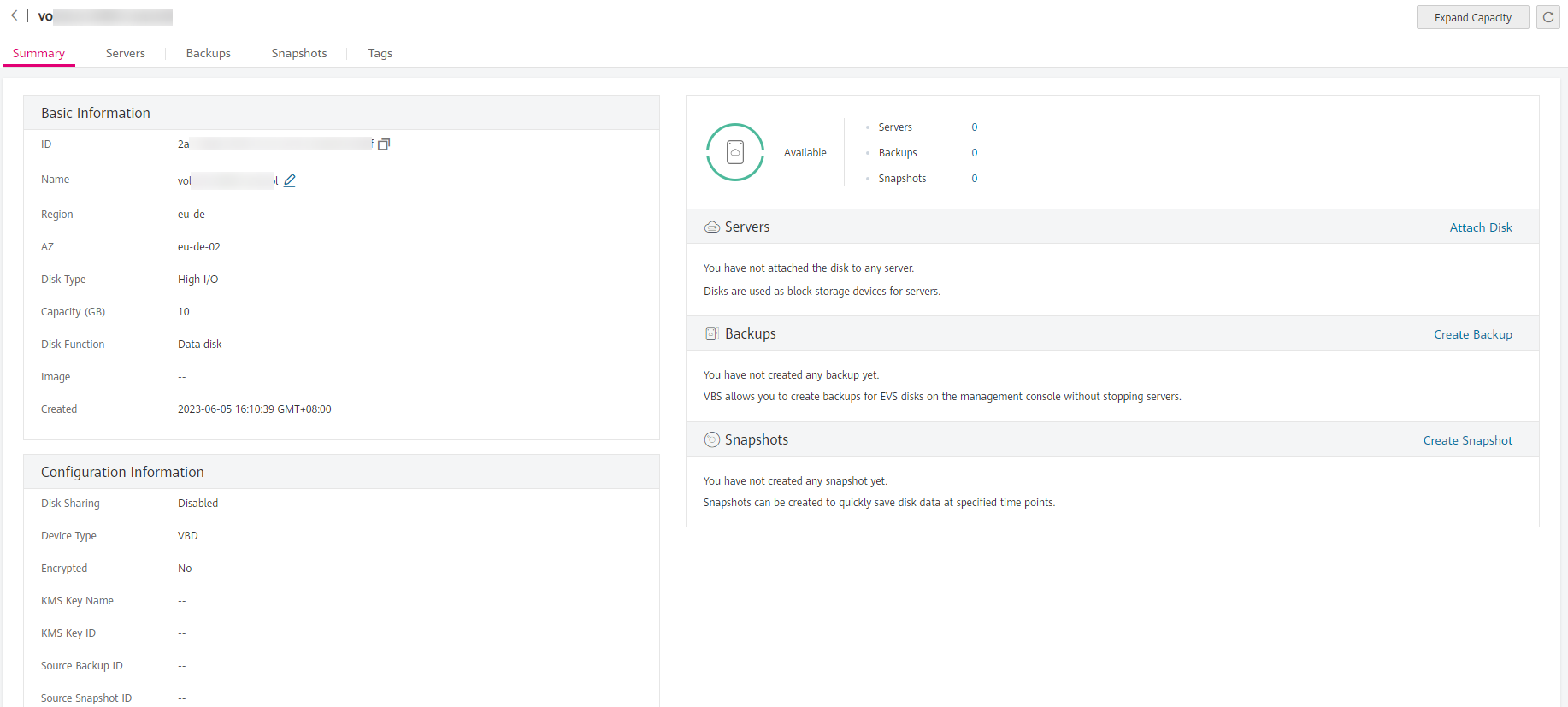Copy the disk ID with copy icon

(x=384, y=144)
